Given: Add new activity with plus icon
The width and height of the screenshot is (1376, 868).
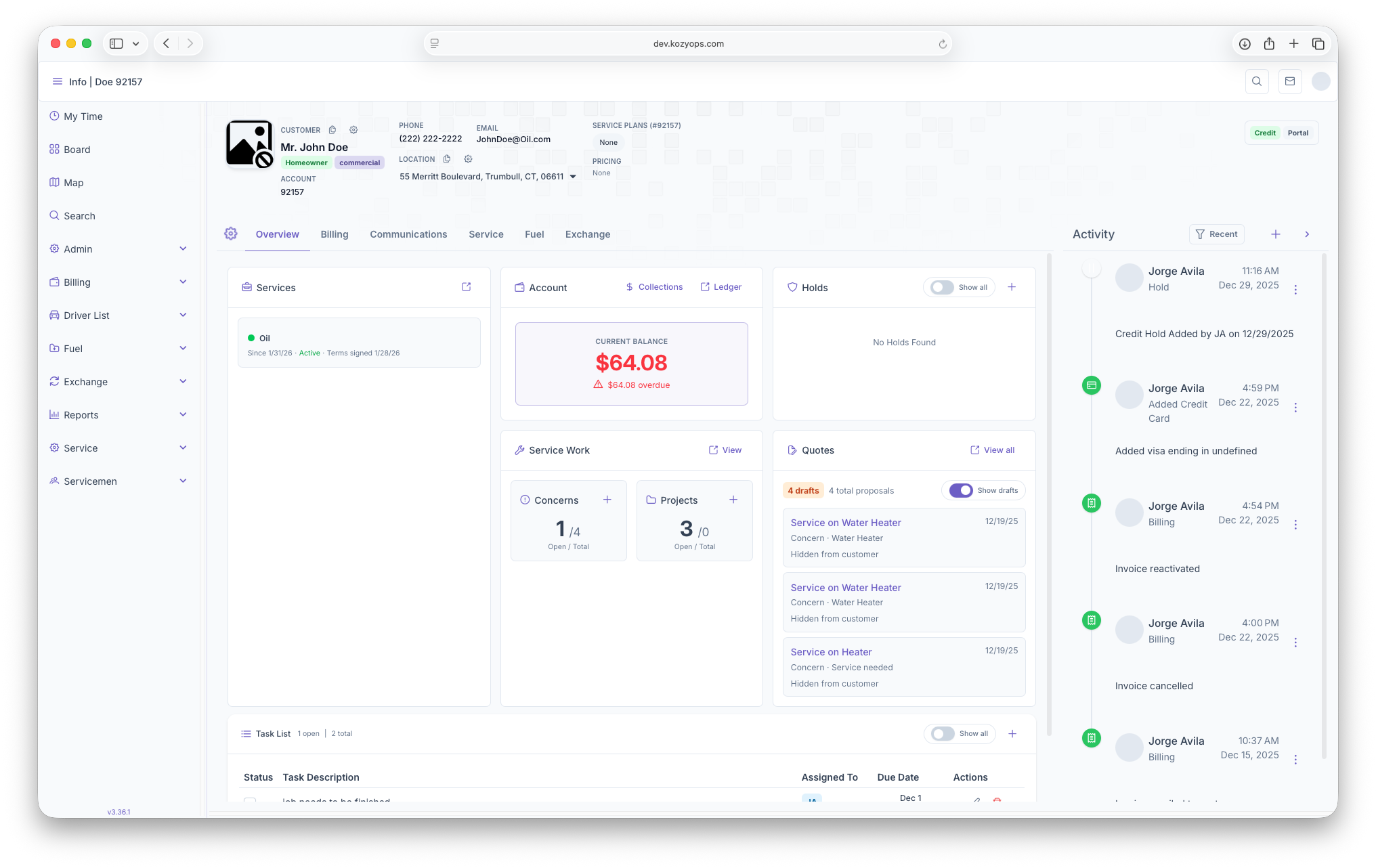Looking at the screenshot, I should [1276, 234].
